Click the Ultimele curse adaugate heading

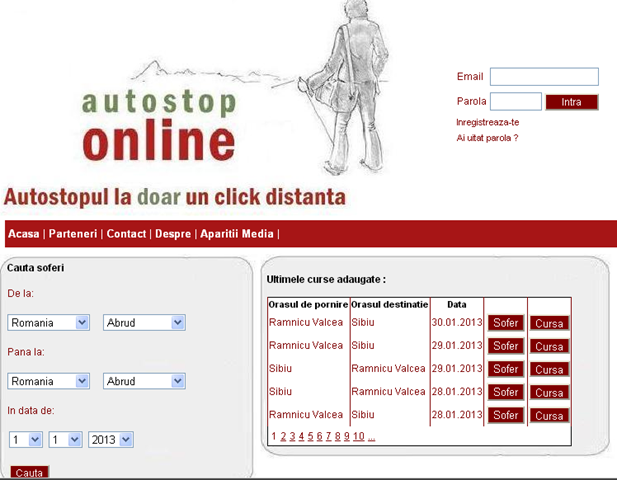click(x=326, y=280)
